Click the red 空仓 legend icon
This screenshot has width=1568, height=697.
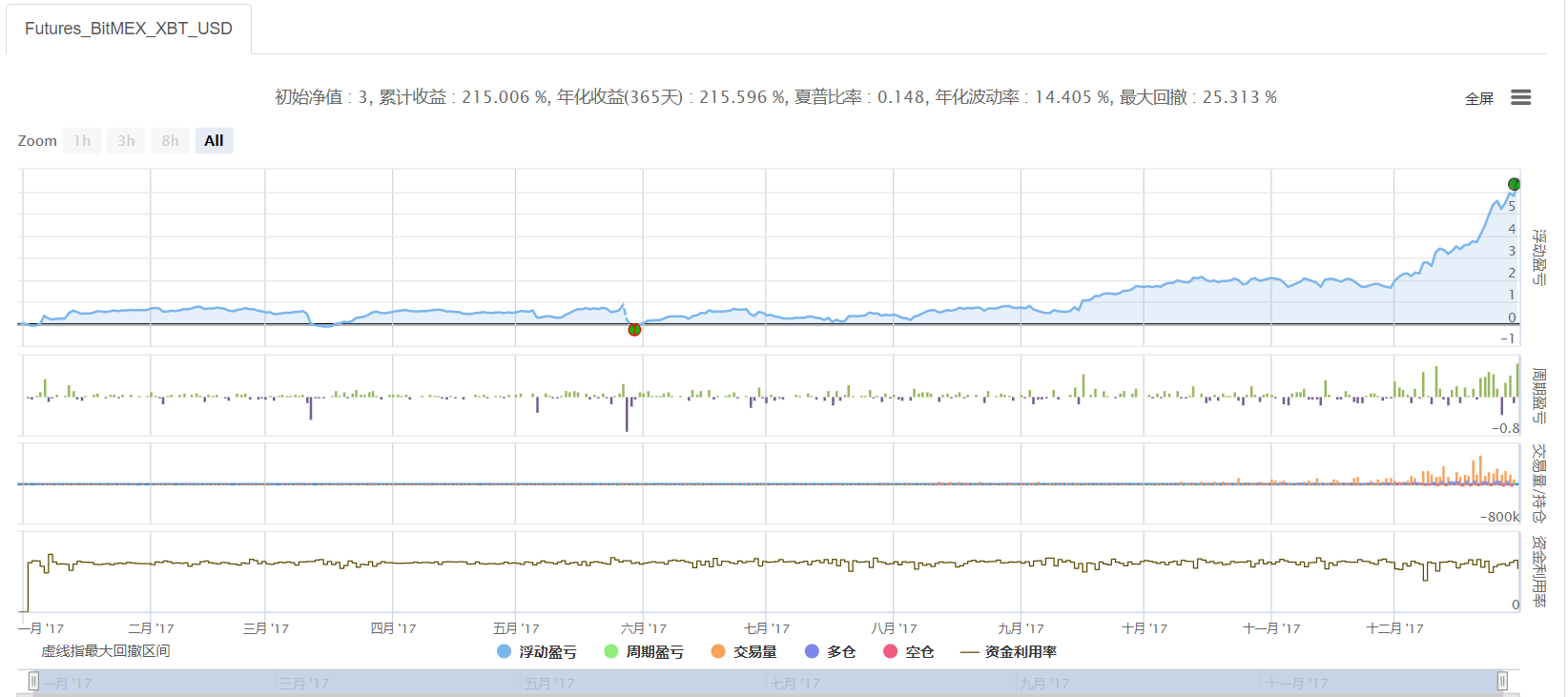[891, 651]
